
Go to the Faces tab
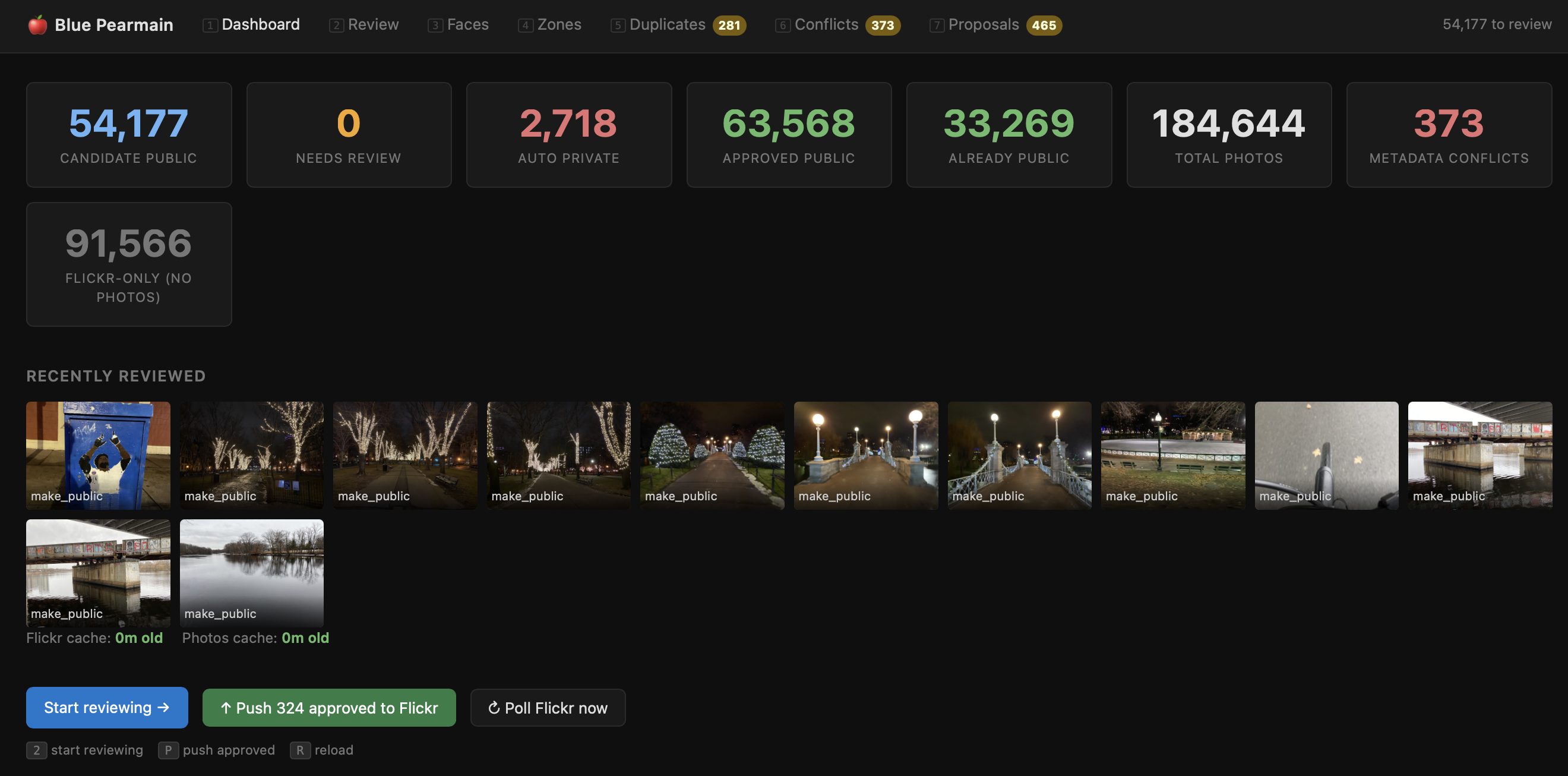459,25
